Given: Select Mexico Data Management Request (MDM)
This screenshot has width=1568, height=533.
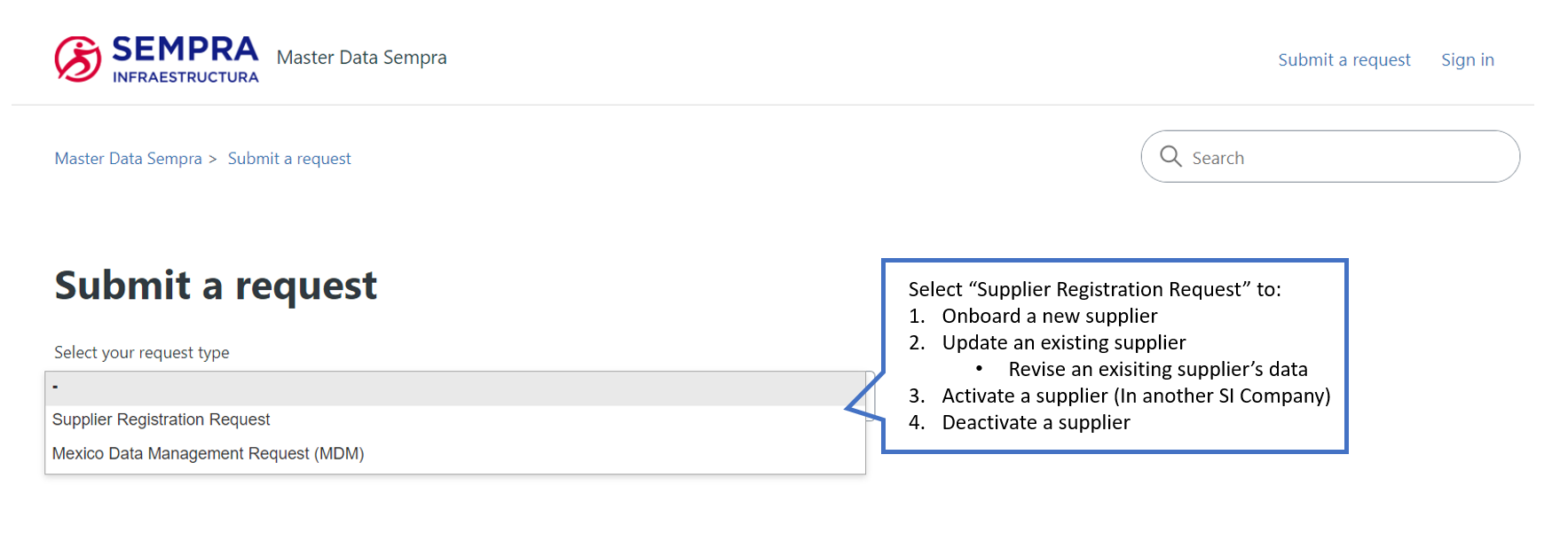Looking at the screenshot, I should point(208,453).
